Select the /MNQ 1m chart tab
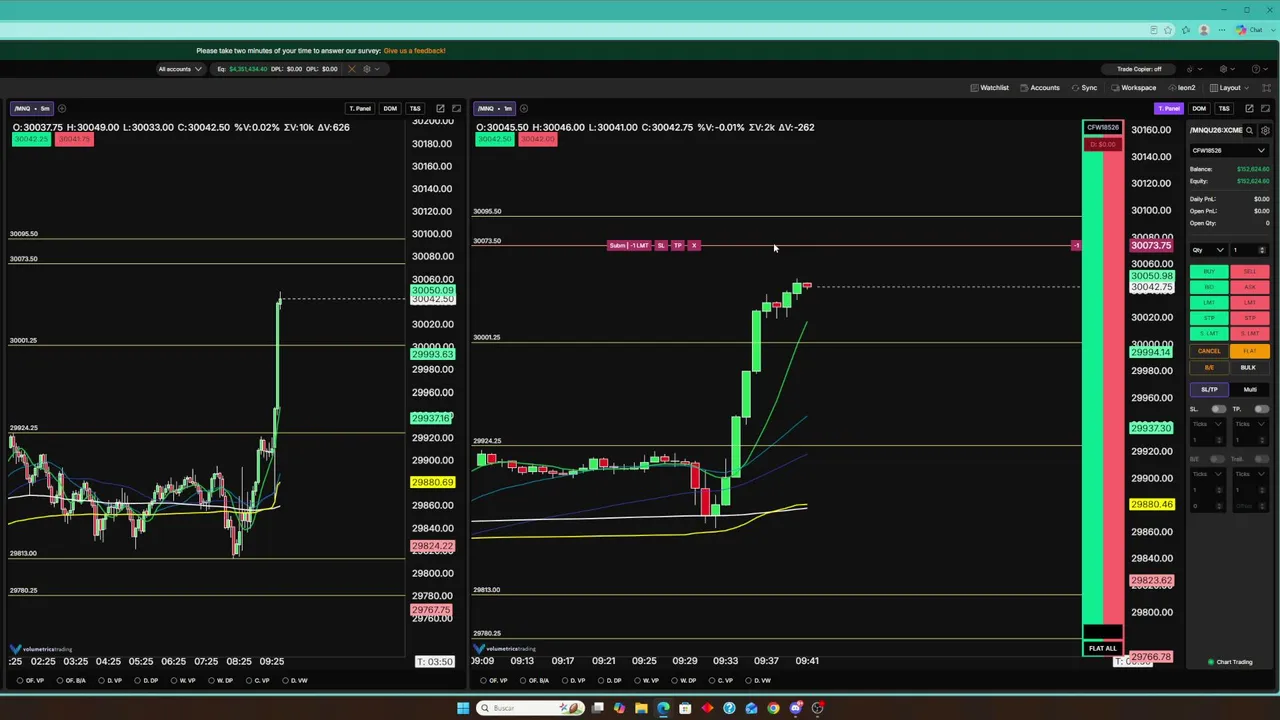Viewport: 1280px width, 720px height. (495, 108)
